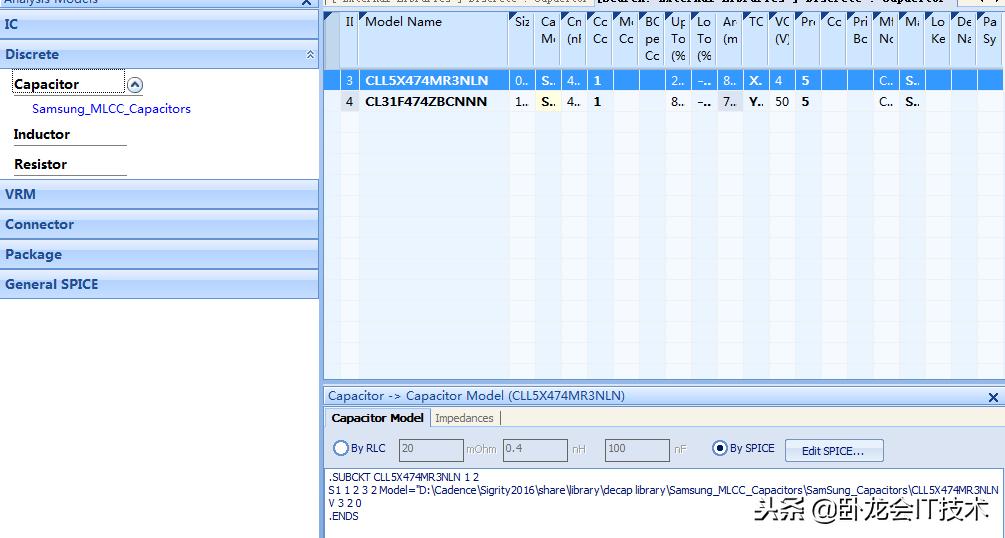Open the General SPICE category section

tap(159, 284)
